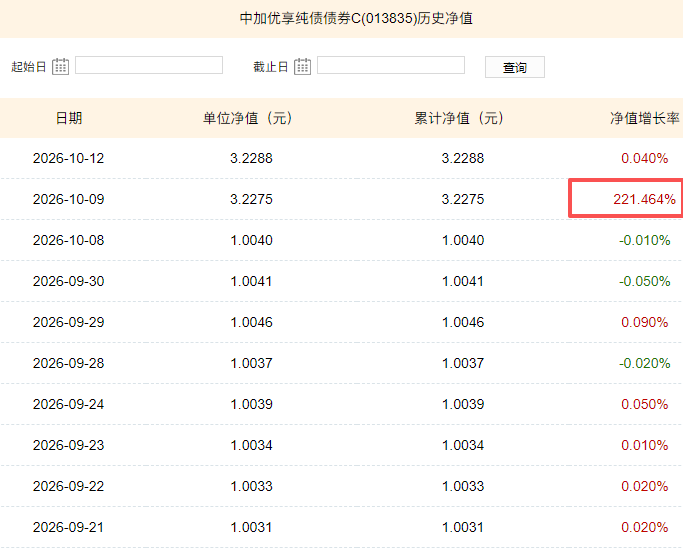Click the 起始日 date input field
The image size is (683, 557).
[149, 65]
